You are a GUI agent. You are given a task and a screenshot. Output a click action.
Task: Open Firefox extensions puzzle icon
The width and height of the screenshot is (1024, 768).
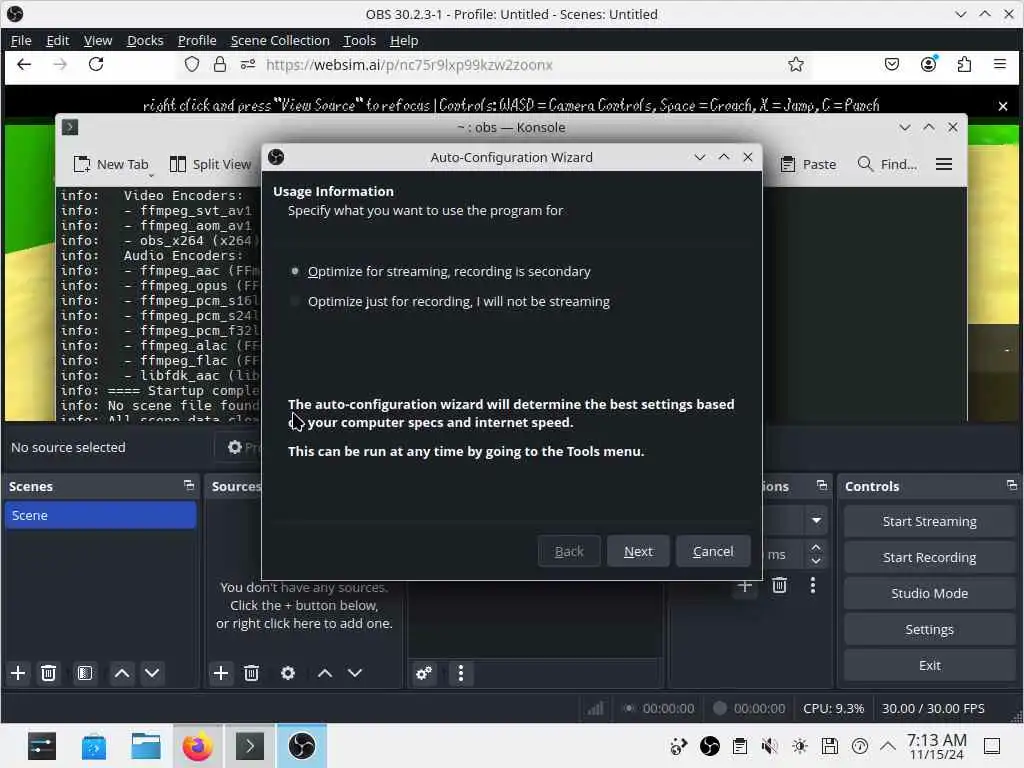[964, 64]
